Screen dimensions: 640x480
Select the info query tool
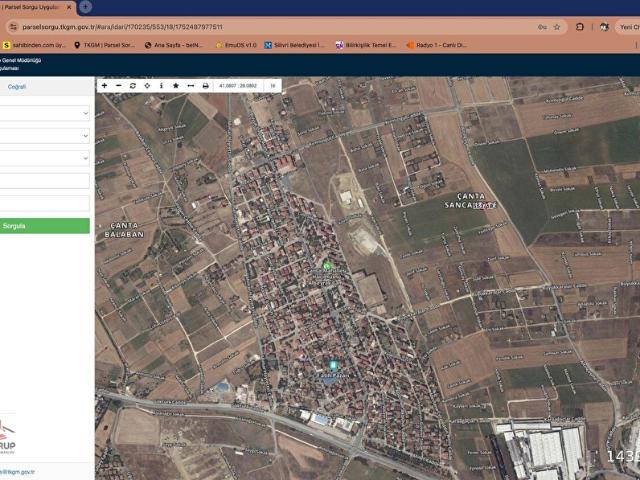161,86
